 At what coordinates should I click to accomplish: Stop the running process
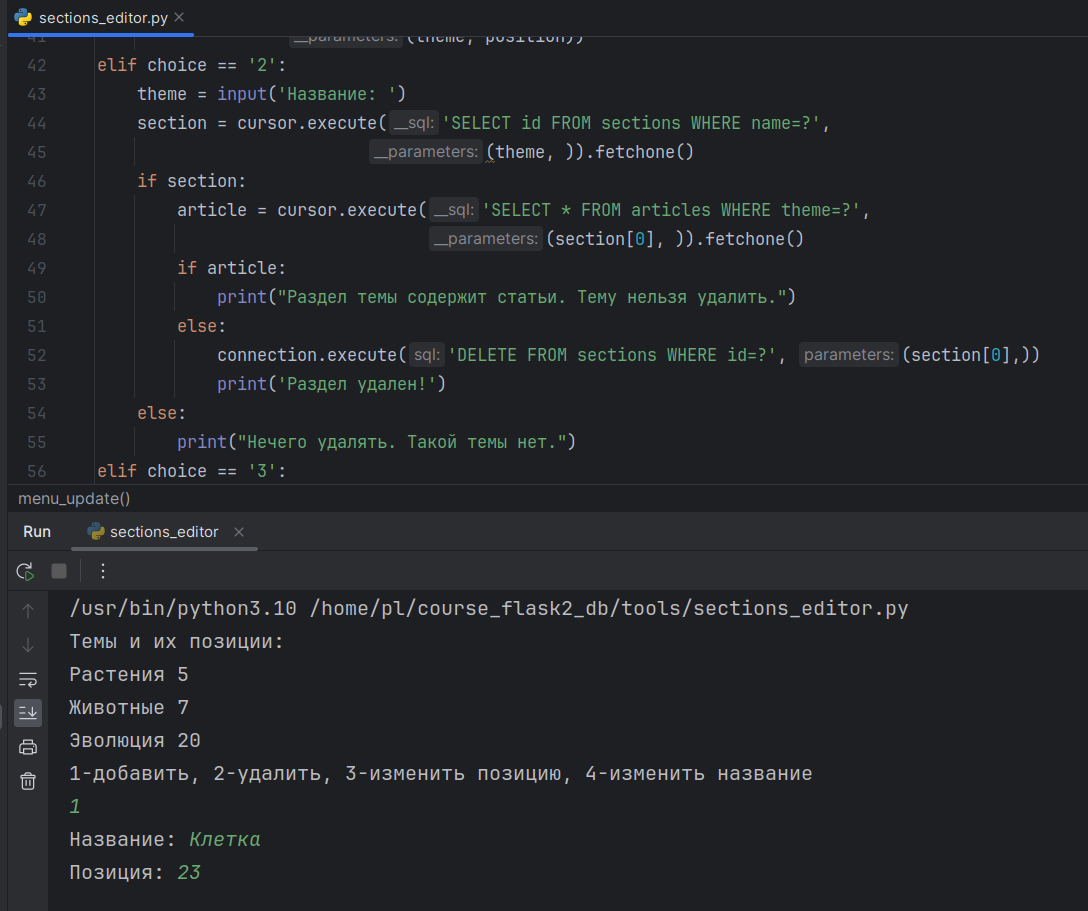[59, 571]
